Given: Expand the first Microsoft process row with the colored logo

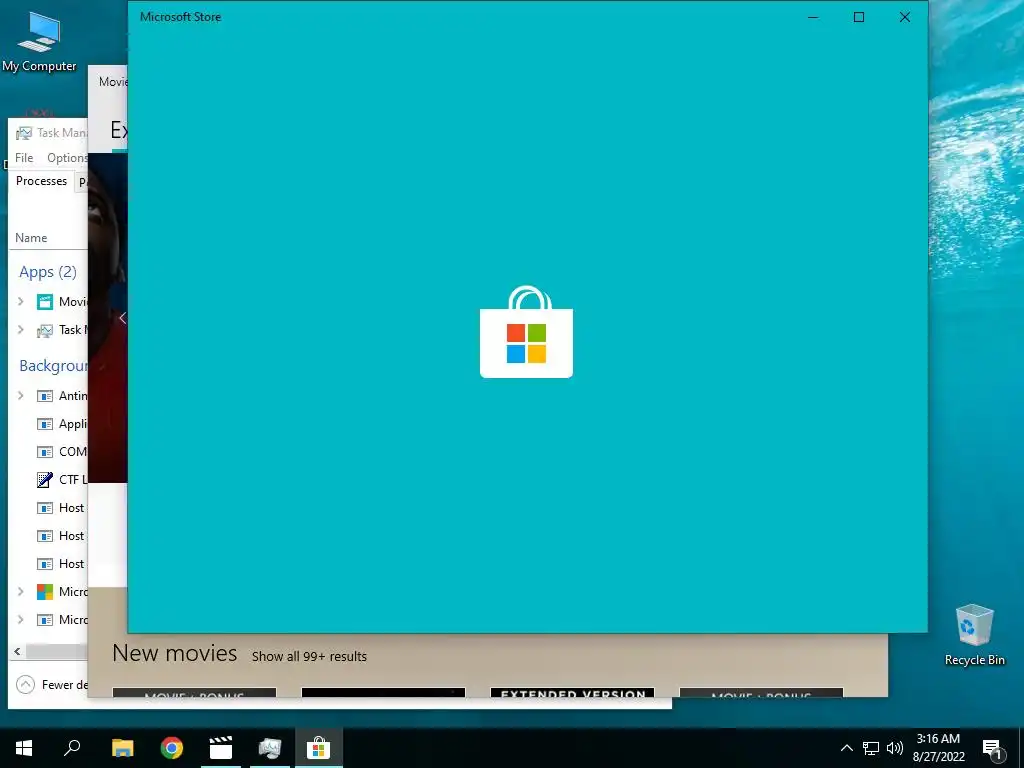Looking at the screenshot, I should [20, 591].
